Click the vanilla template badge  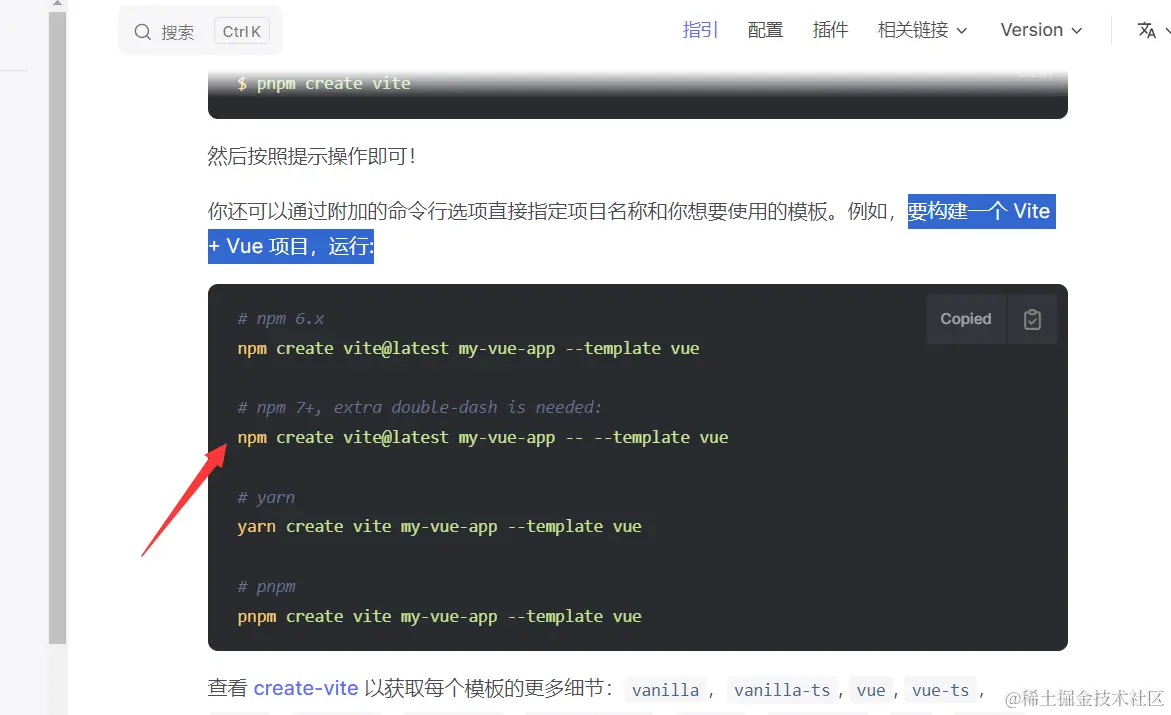(665, 690)
